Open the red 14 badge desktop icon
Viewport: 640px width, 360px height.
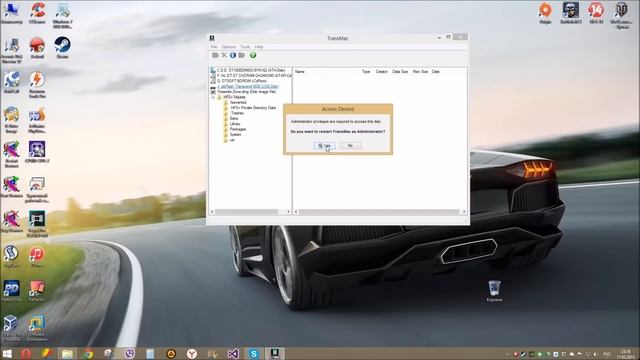click(596, 13)
